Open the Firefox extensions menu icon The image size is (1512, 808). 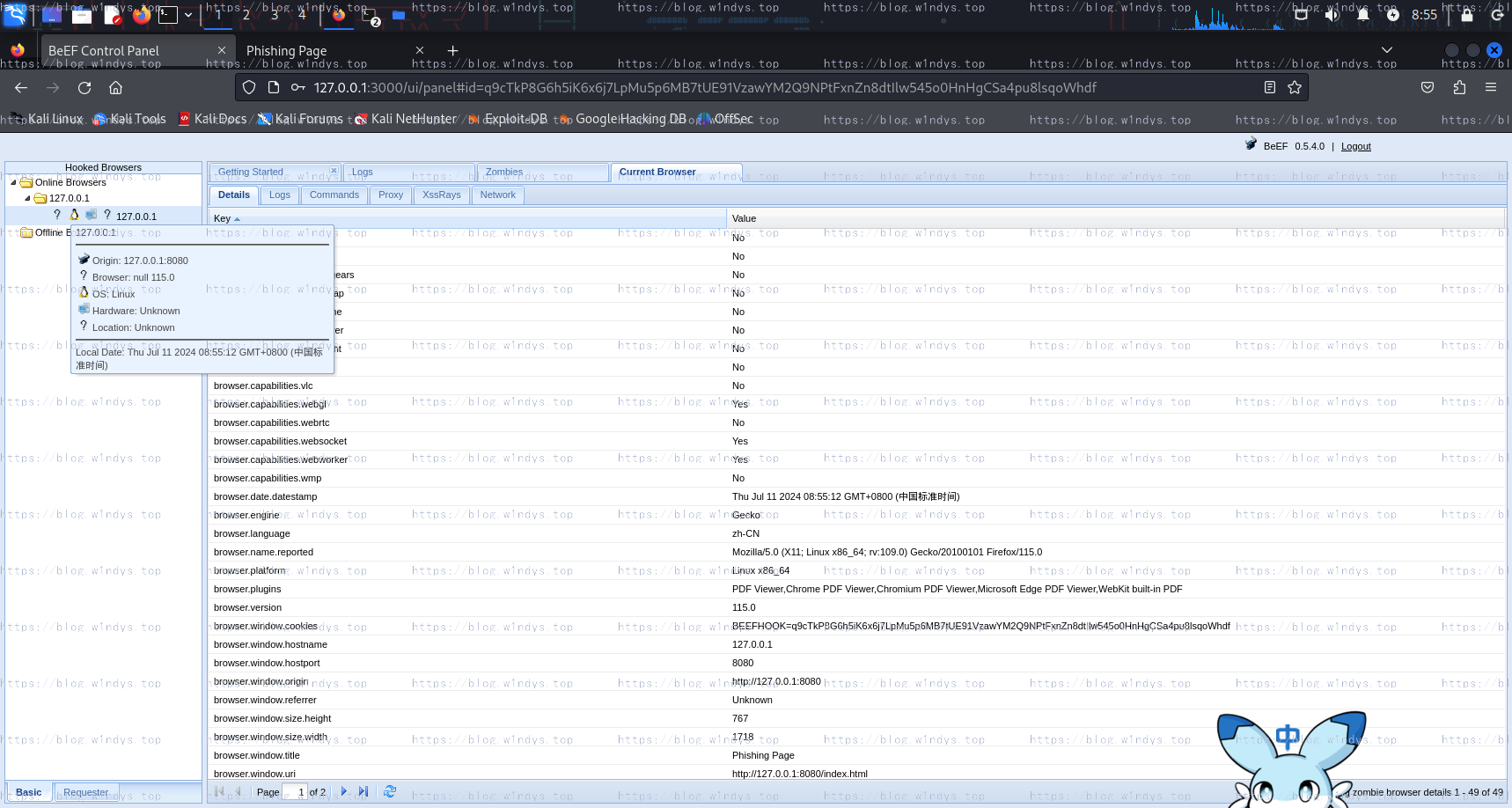1459,88
